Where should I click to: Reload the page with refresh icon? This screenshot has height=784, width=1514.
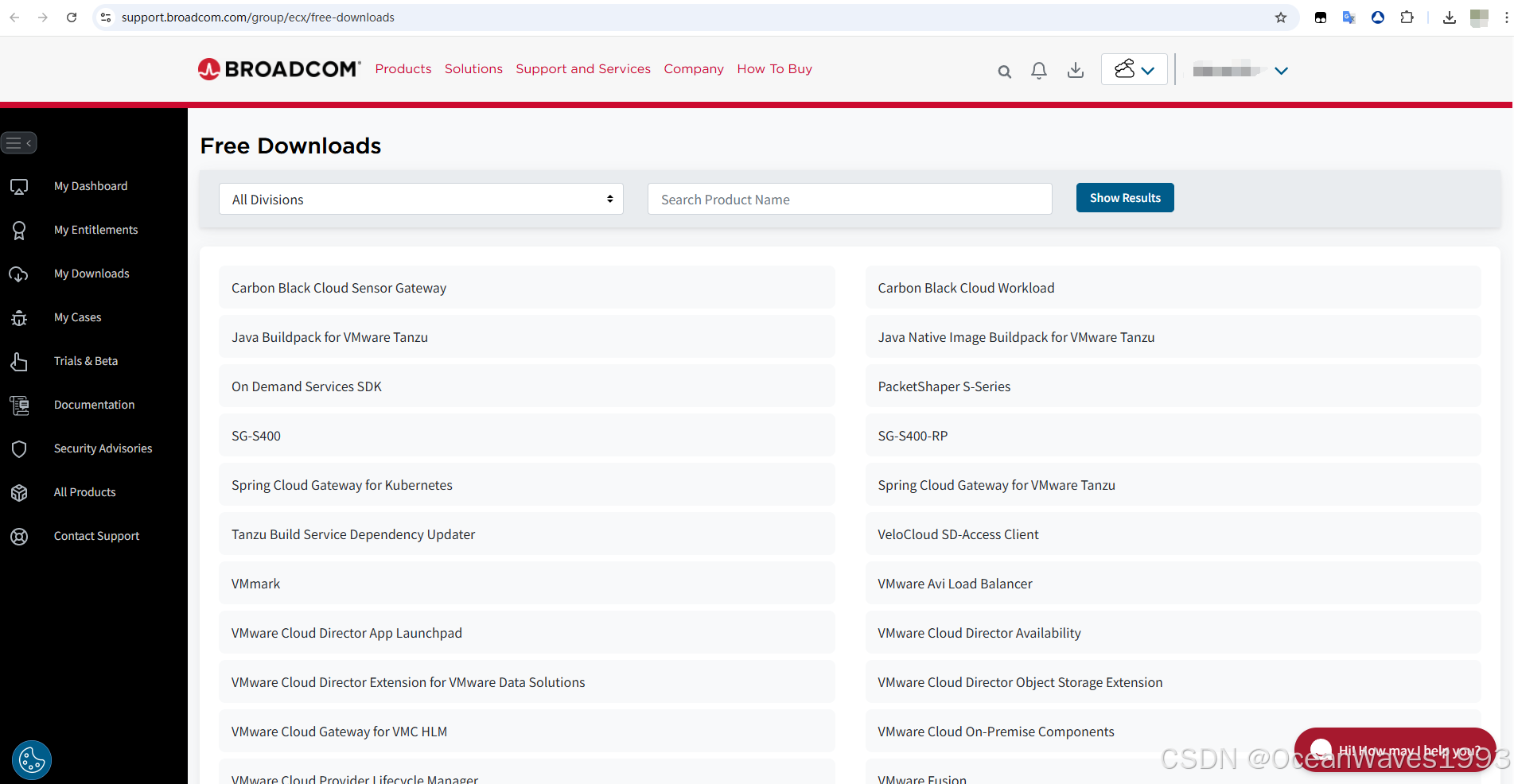click(x=72, y=17)
